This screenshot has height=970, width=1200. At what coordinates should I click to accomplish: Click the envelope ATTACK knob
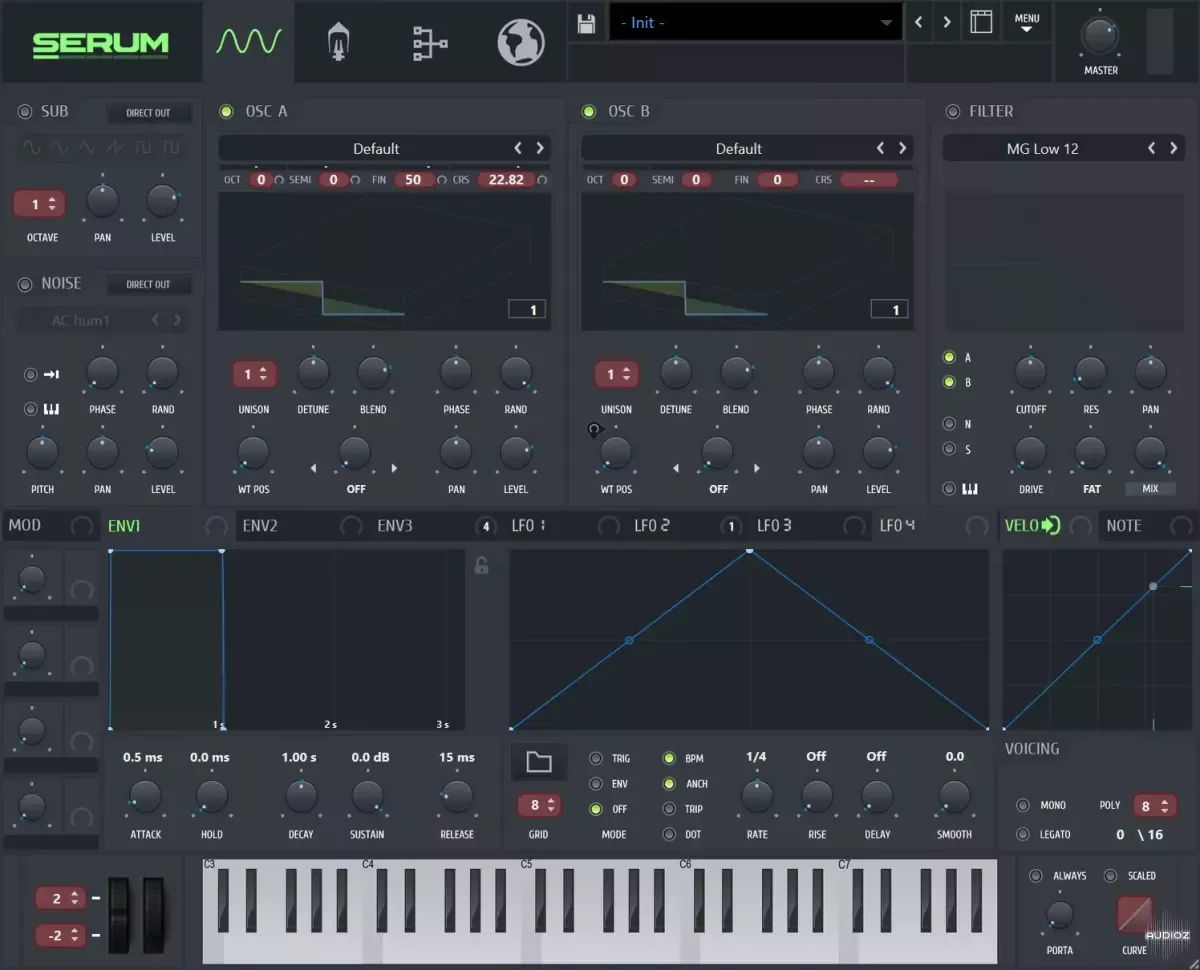pyautogui.click(x=145, y=797)
